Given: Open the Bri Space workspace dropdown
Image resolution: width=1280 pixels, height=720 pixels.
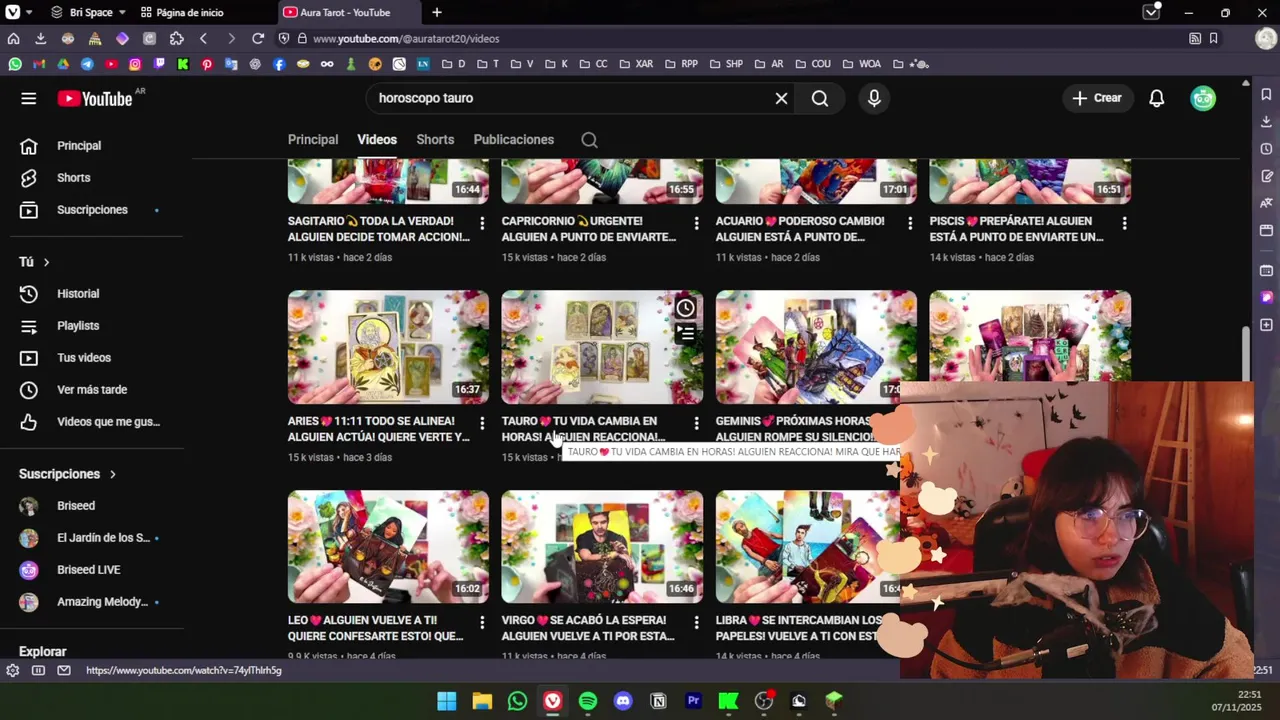Looking at the screenshot, I should point(88,12).
